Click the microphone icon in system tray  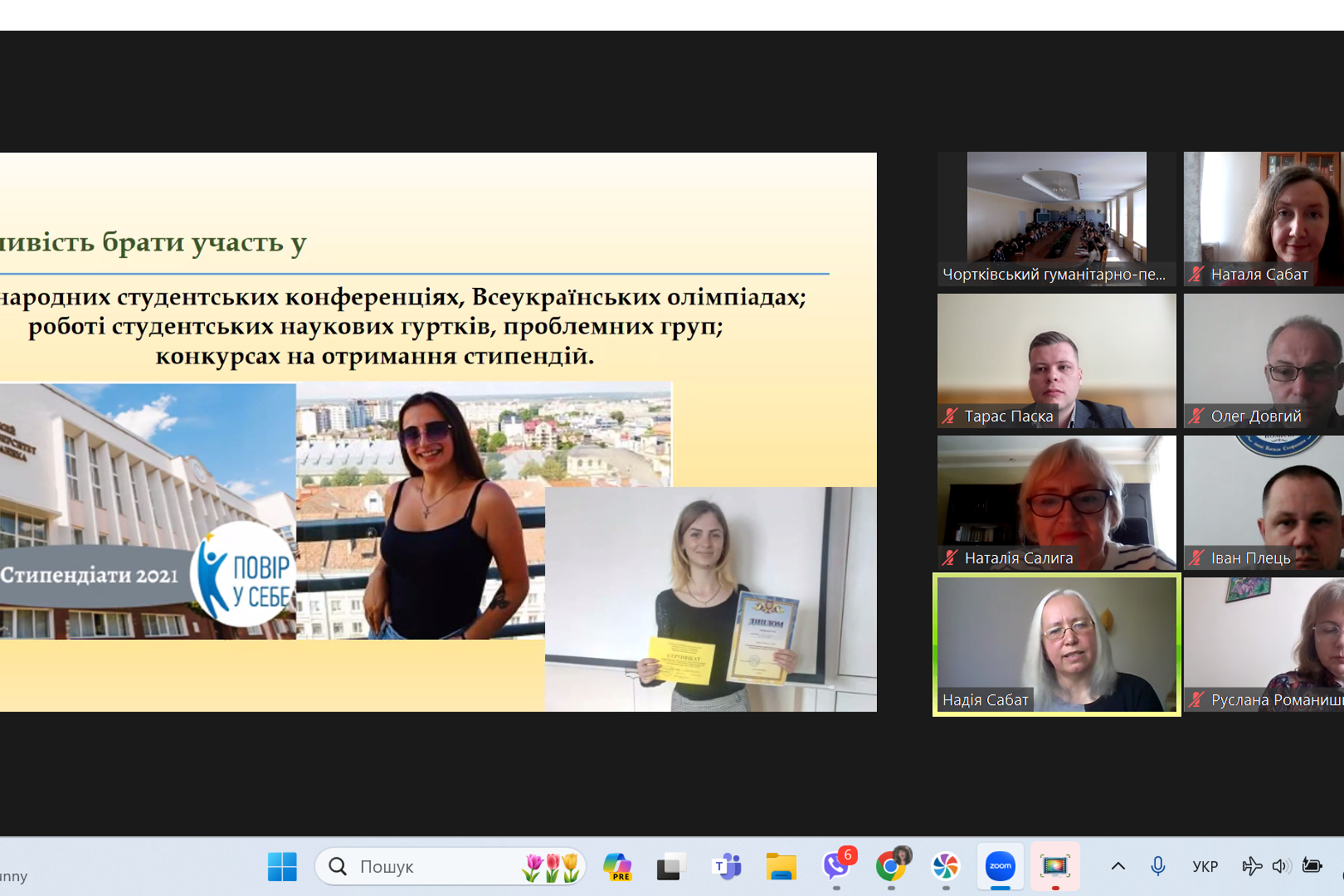(x=1158, y=867)
